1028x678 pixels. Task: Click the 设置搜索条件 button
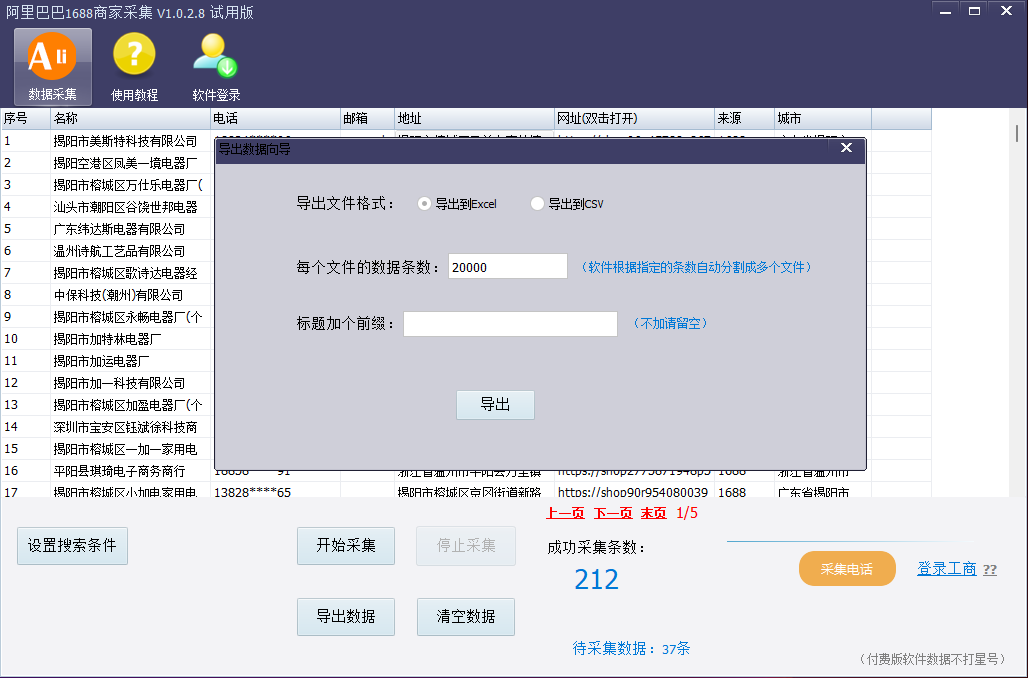point(72,546)
